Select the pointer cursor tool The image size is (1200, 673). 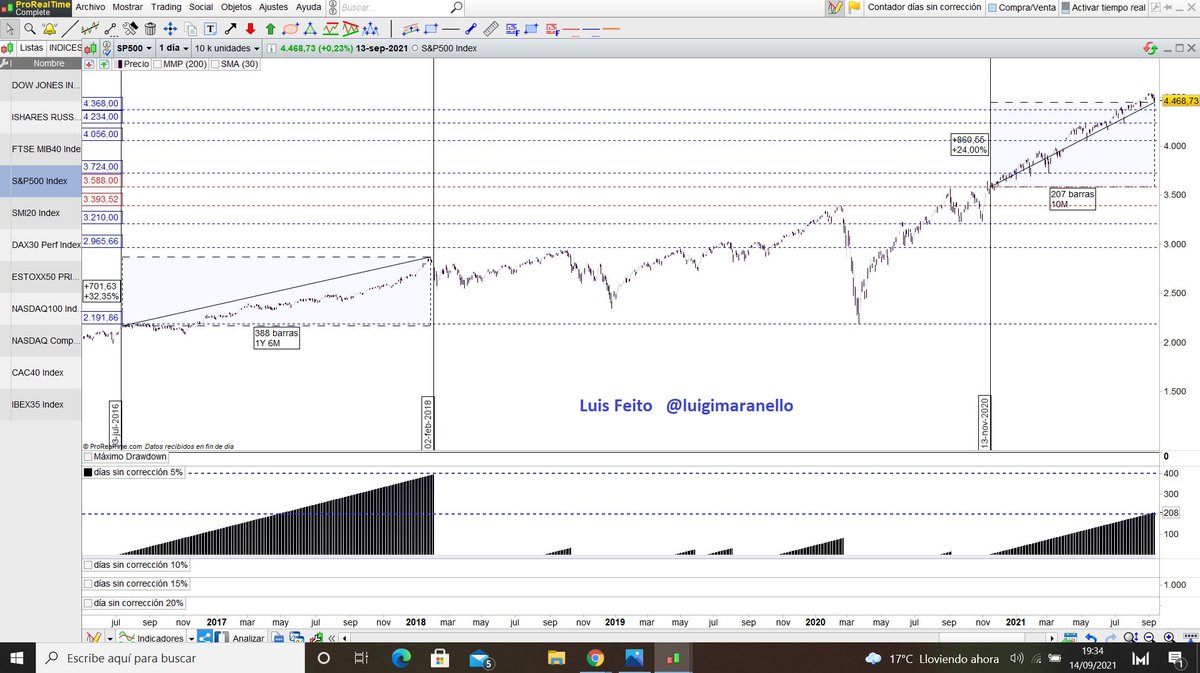[x=9, y=28]
